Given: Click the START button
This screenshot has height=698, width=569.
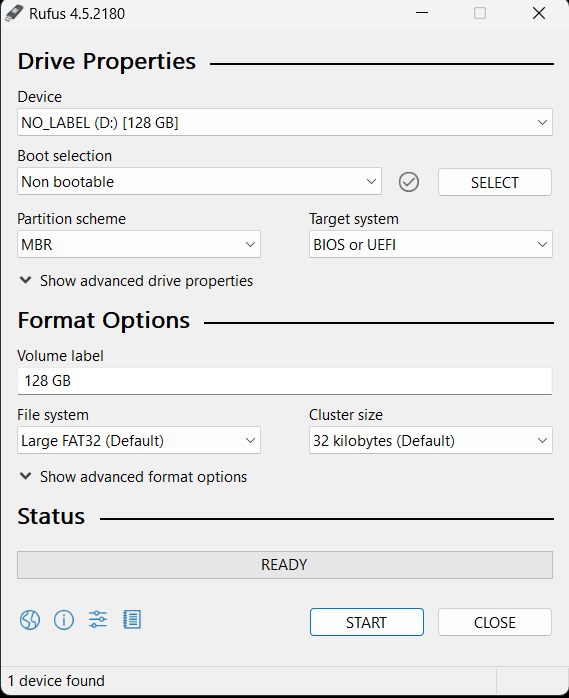Looking at the screenshot, I should (366, 622).
